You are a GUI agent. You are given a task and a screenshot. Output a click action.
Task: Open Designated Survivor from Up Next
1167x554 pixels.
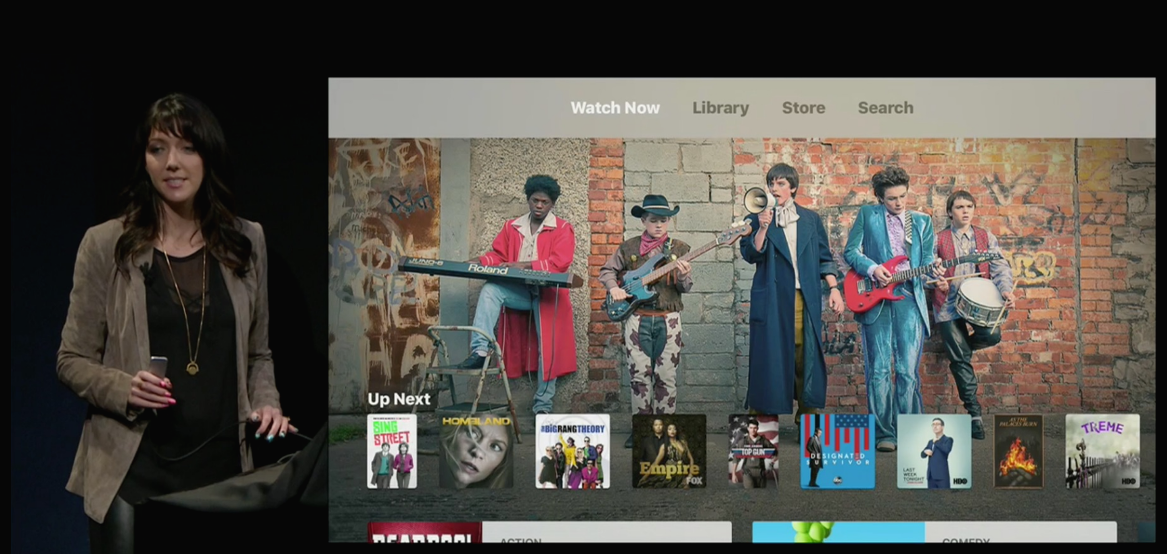click(837, 451)
